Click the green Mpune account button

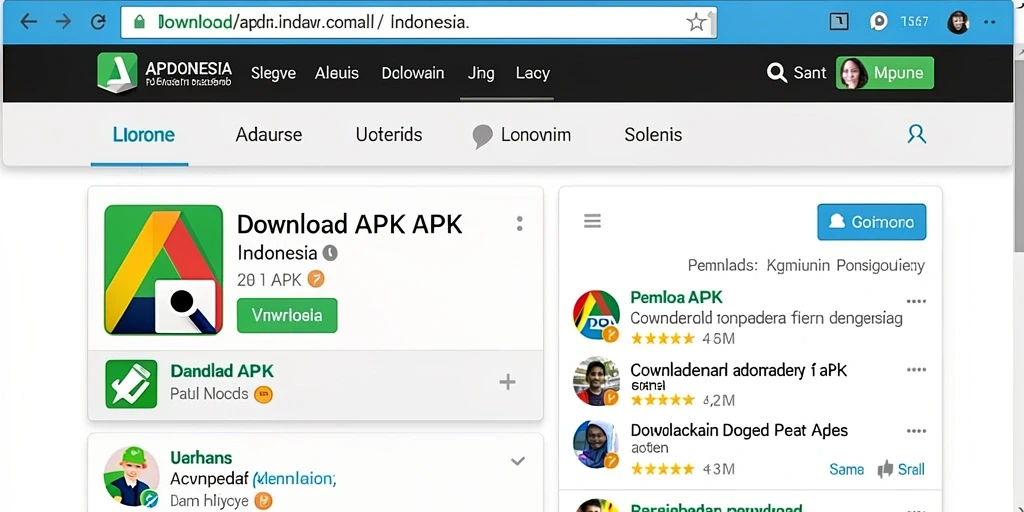pyautogui.click(x=885, y=73)
